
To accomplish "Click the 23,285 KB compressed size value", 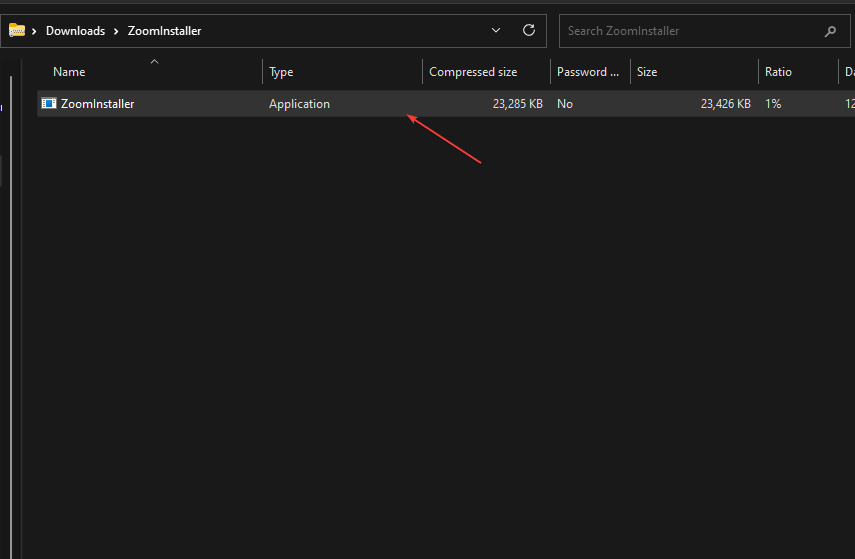I will tap(517, 104).
